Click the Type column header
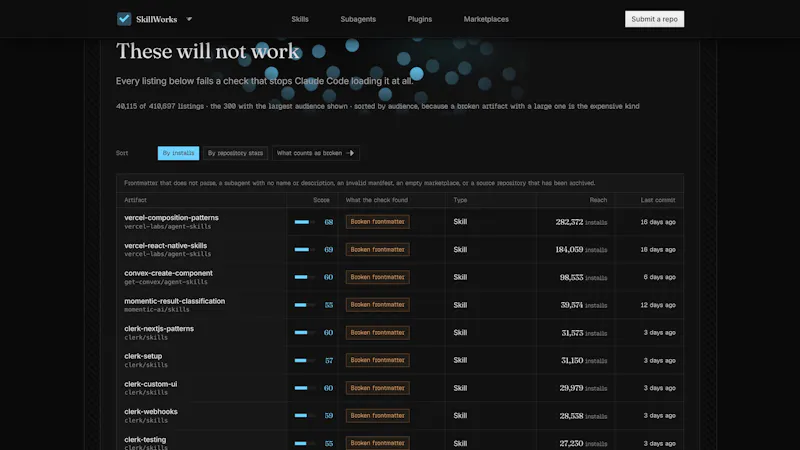The image size is (800, 450). (460, 200)
